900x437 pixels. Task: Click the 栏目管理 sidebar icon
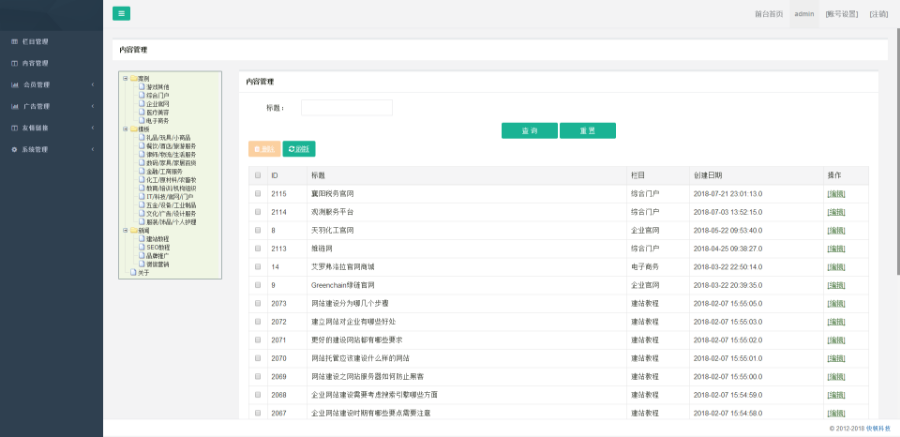click(14, 41)
